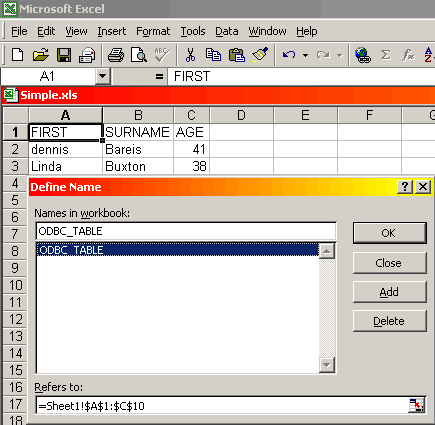The height and width of the screenshot is (425, 435).
Task: Select the Format Painter brush
Action: pyautogui.click(x=260, y=55)
